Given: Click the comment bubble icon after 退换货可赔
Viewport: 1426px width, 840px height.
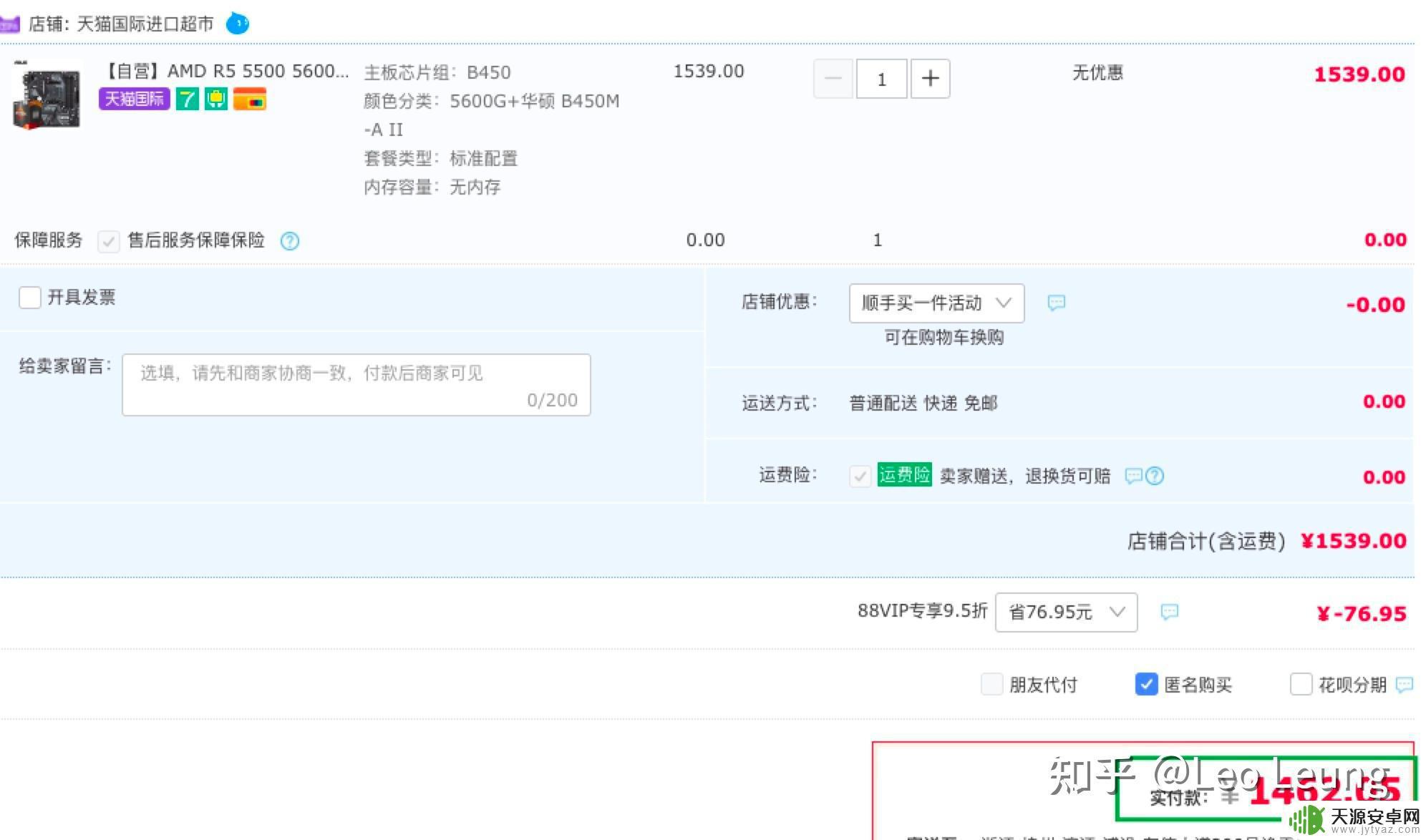Looking at the screenshot, I should 1133,476.
